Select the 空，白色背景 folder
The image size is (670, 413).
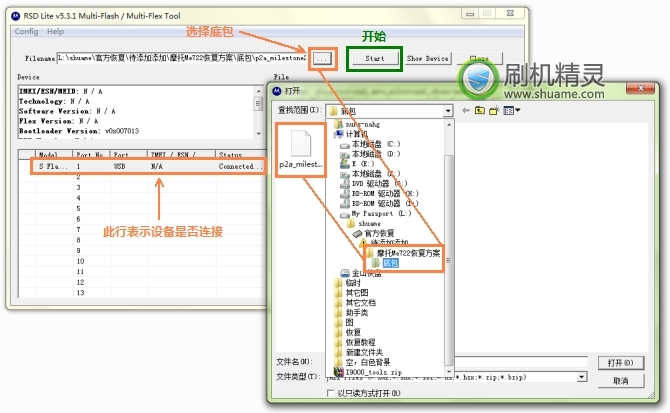click(x=362, y=362)
